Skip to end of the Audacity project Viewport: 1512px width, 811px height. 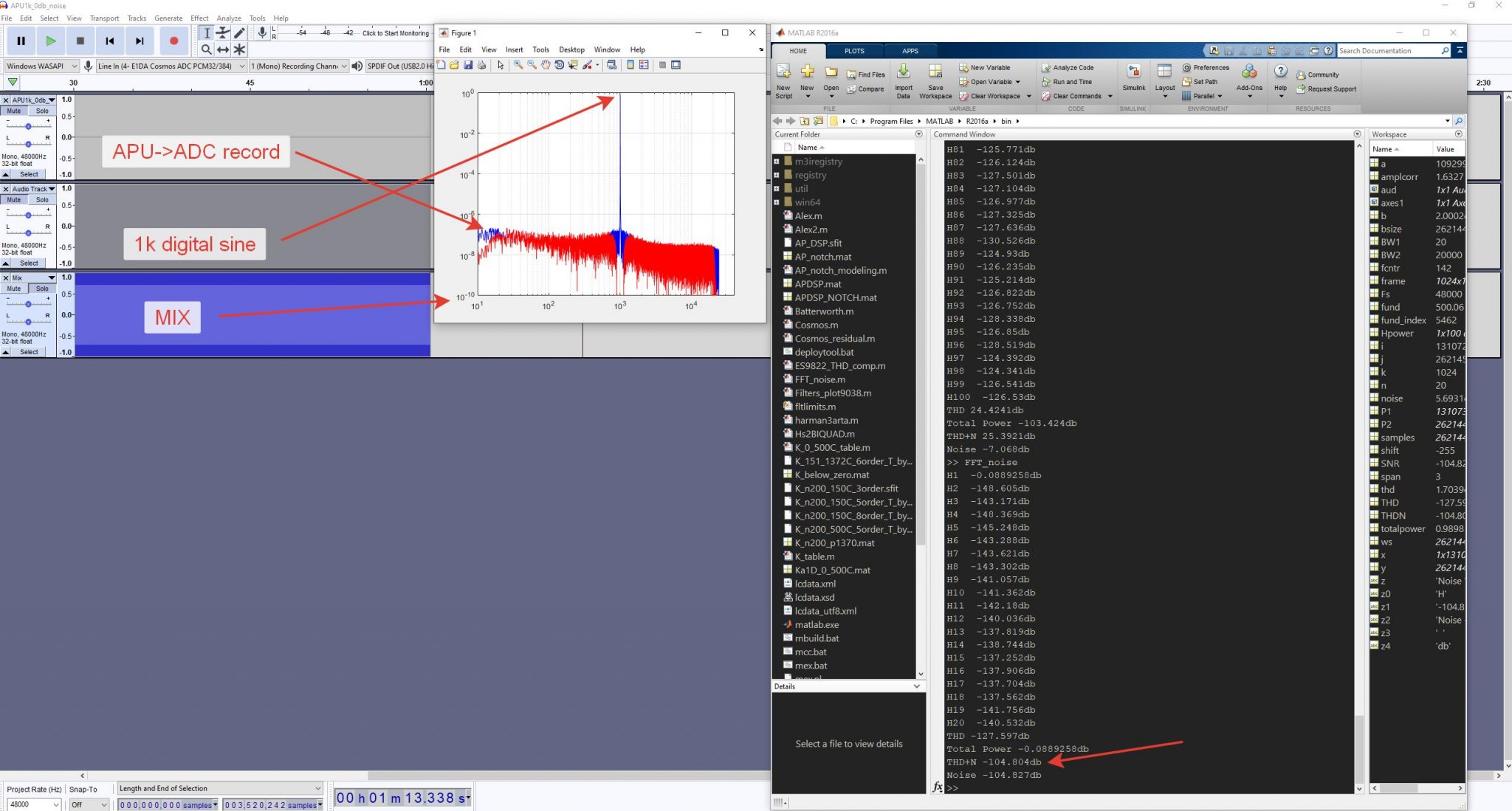pos(140,41)
